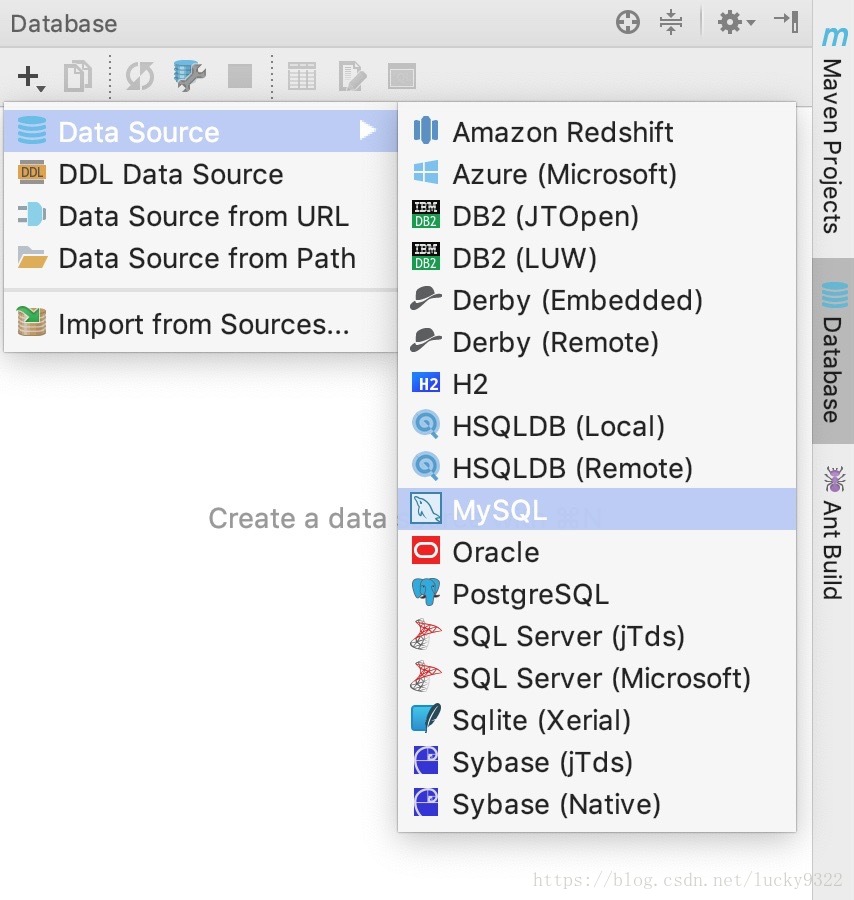854x900 pixels.
Task: Select H2 data source
Action: [597, 384]
